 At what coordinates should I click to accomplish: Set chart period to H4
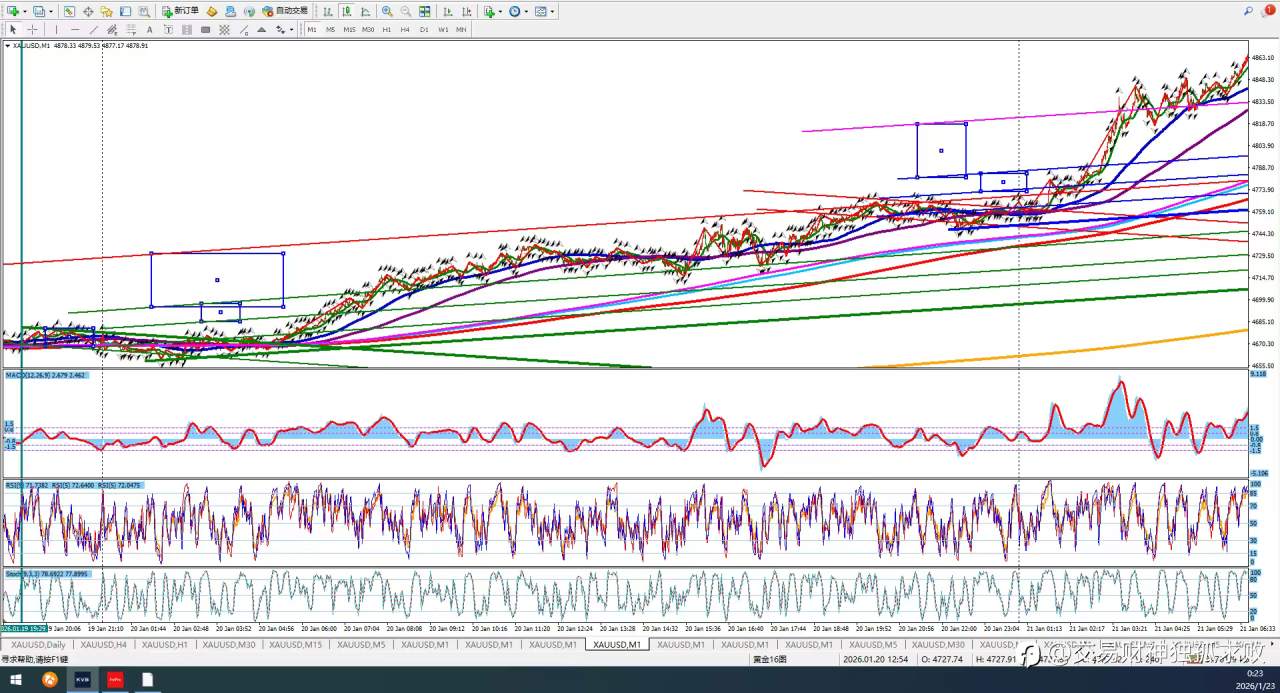click(405, 29)
